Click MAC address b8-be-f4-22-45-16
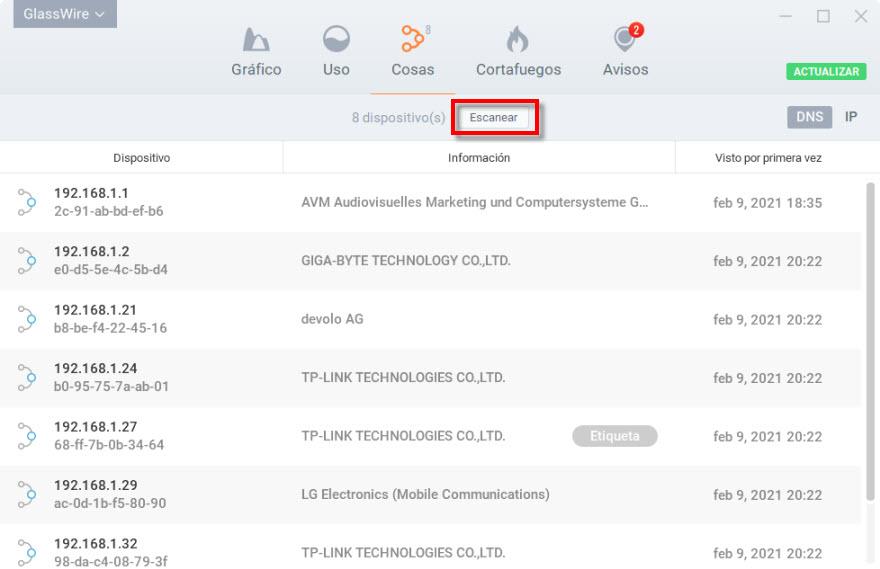 coord(110,328)
